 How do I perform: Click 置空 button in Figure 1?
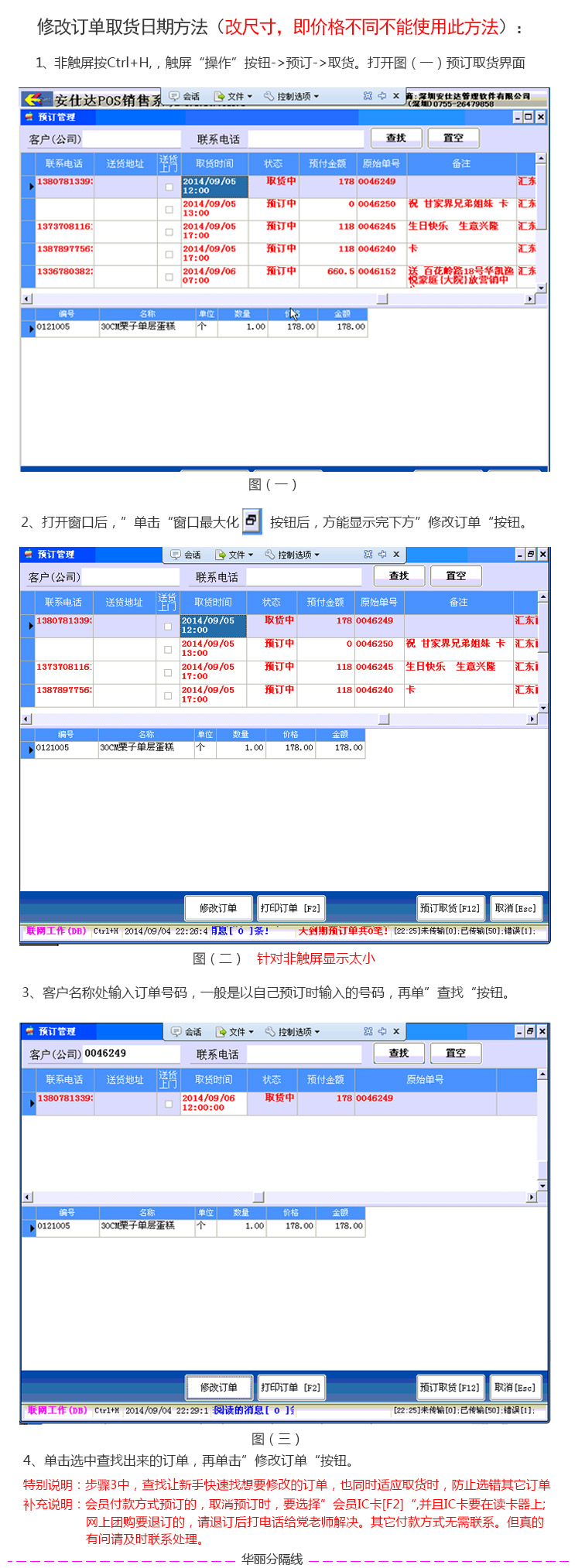click(x=453, y=138)
